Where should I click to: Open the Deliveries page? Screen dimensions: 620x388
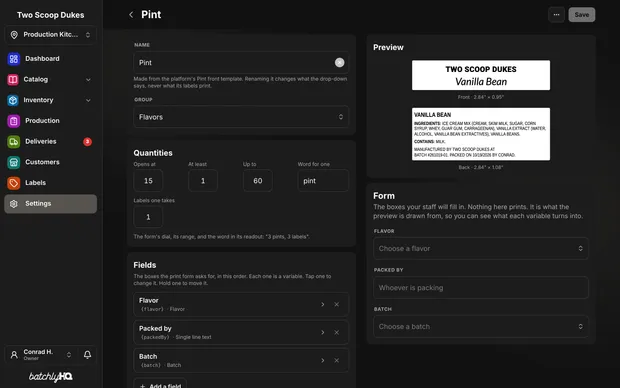pos(51,141)
